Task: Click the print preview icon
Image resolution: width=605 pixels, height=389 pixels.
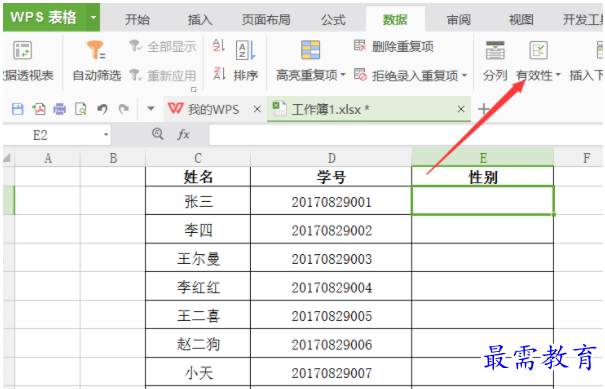Action: [x=81, y=109]
